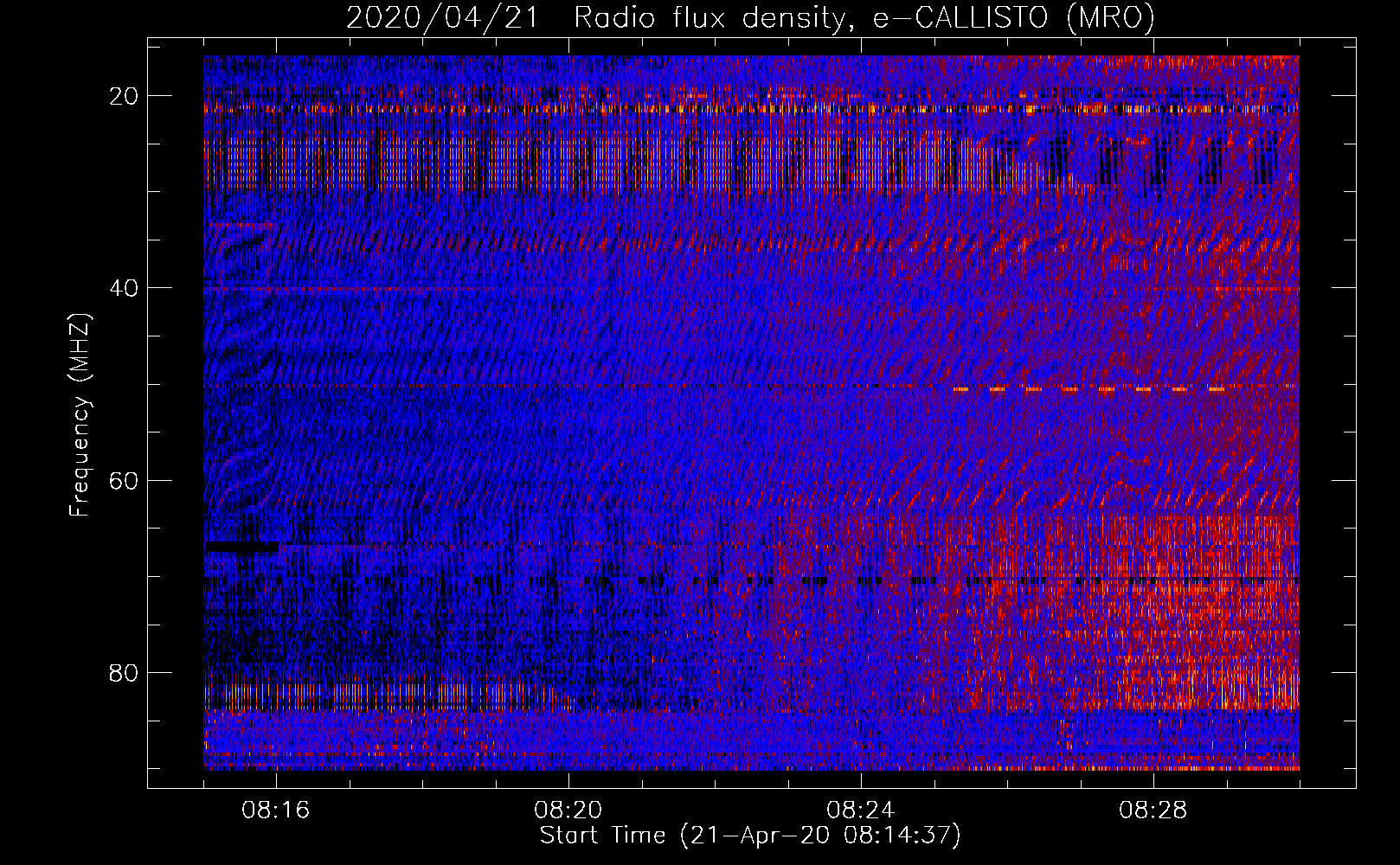Click the frequency axis label '40'
Viewport: 1400px width, 865px height.
click(x=125, y=288)
